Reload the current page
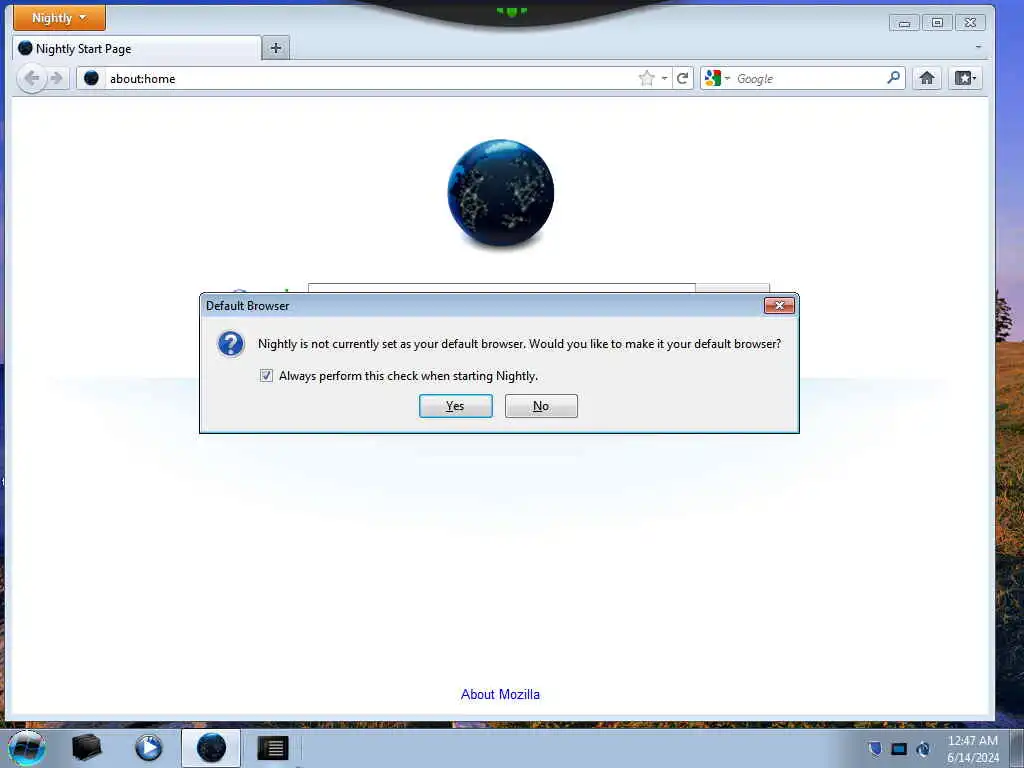 coord(682,78)
